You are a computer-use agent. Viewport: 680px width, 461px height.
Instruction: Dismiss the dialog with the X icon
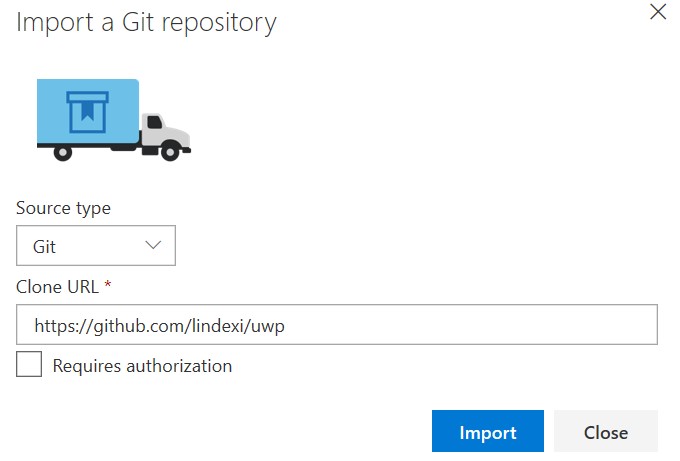658,12
